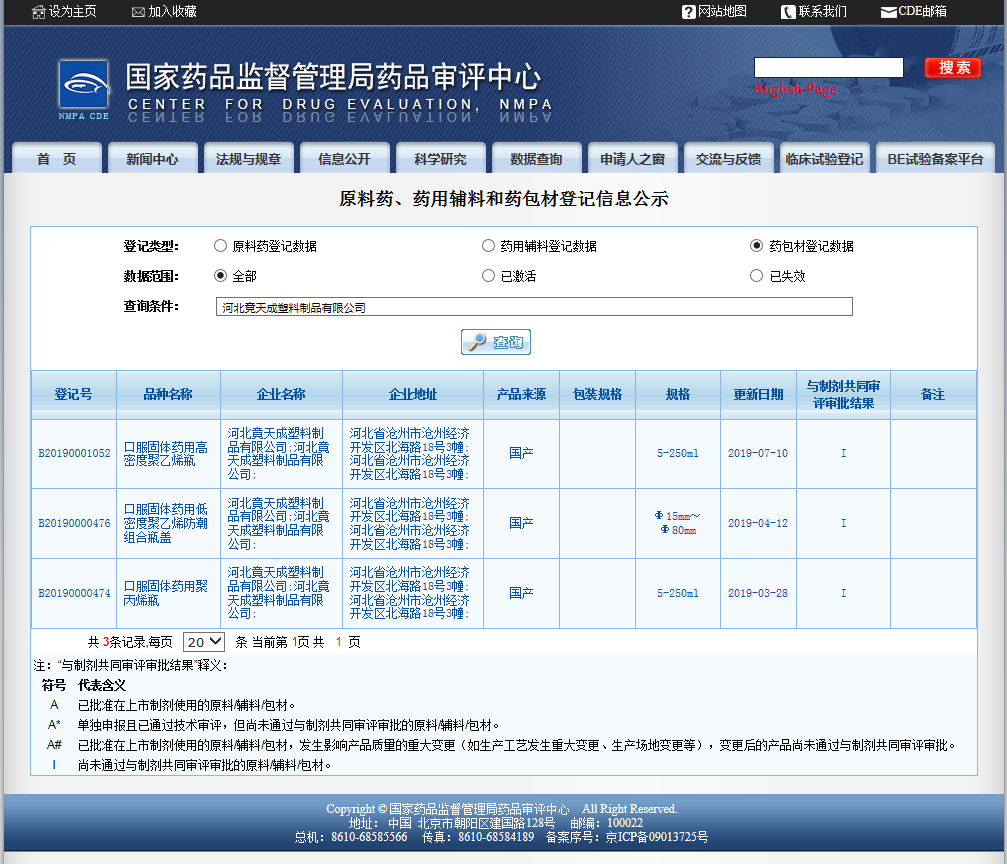Image resolution: width=1007 pixels, height=864 pixels.
Task: Click the phone icon for 联系我们
Action: pos(788,12)
